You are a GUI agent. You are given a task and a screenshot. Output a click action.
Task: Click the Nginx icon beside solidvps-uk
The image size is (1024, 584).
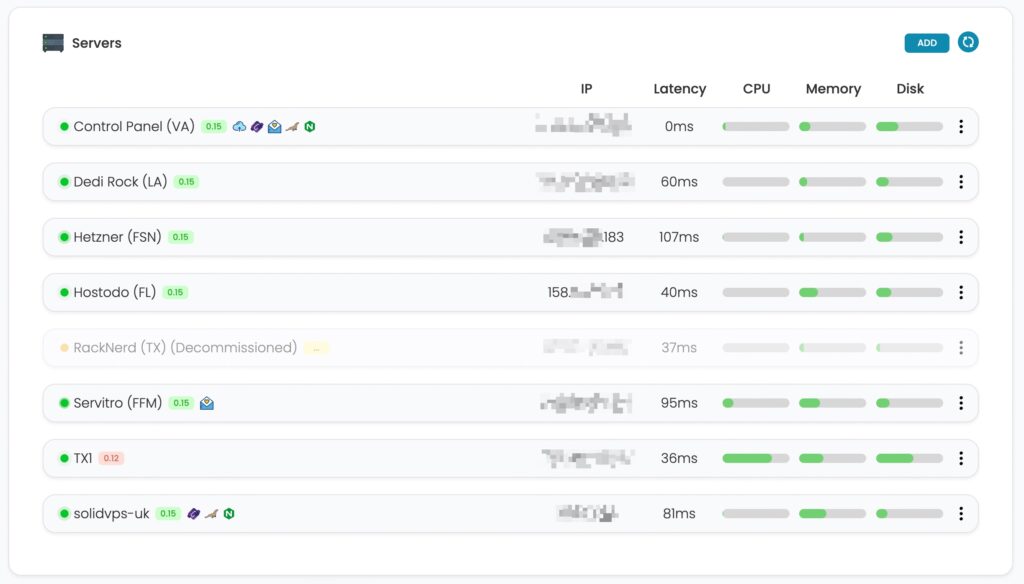click(x=228, y=514)
